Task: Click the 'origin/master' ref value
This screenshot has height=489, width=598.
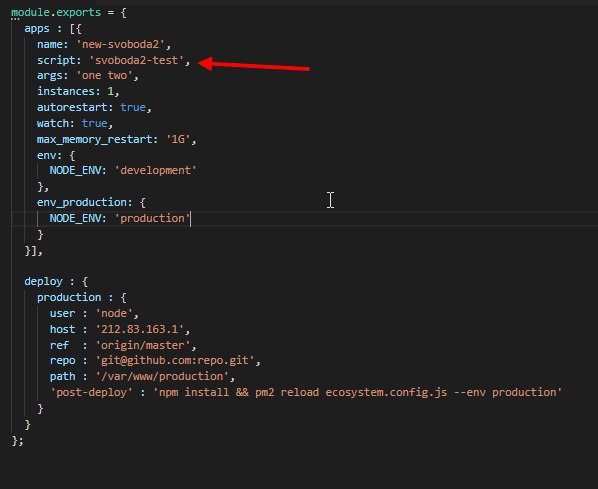Action: 143,346
